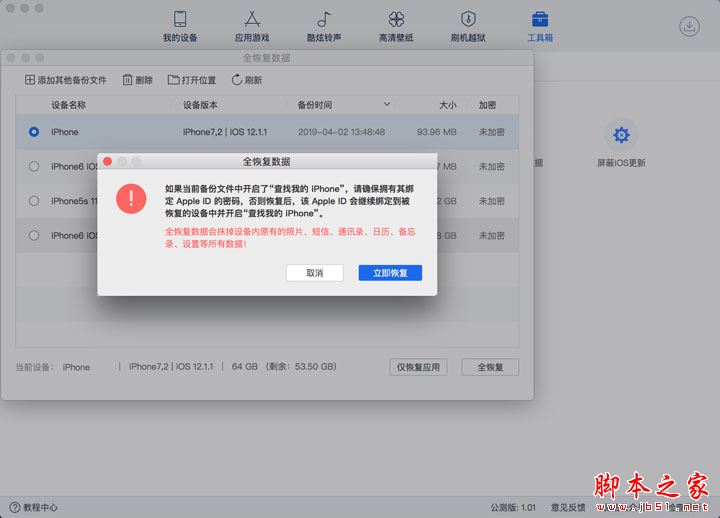Viewport: 720px width, 518px height.
Task: Open the 我的设备 device section
Action: pos(180,26)
